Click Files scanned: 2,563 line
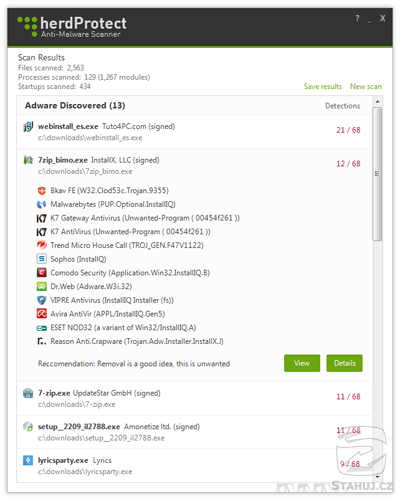 click(x=51, y=68)
